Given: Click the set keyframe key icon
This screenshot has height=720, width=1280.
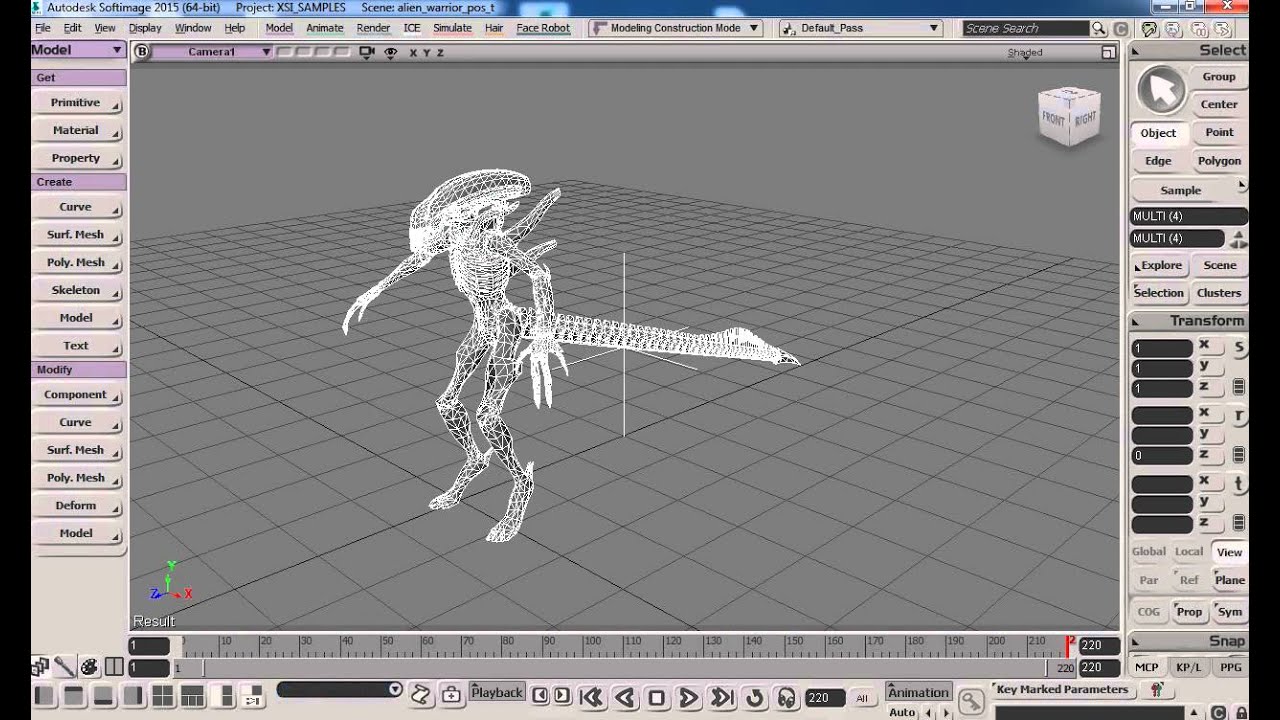Looking at the screenshot, I should [x=969, y=699].
